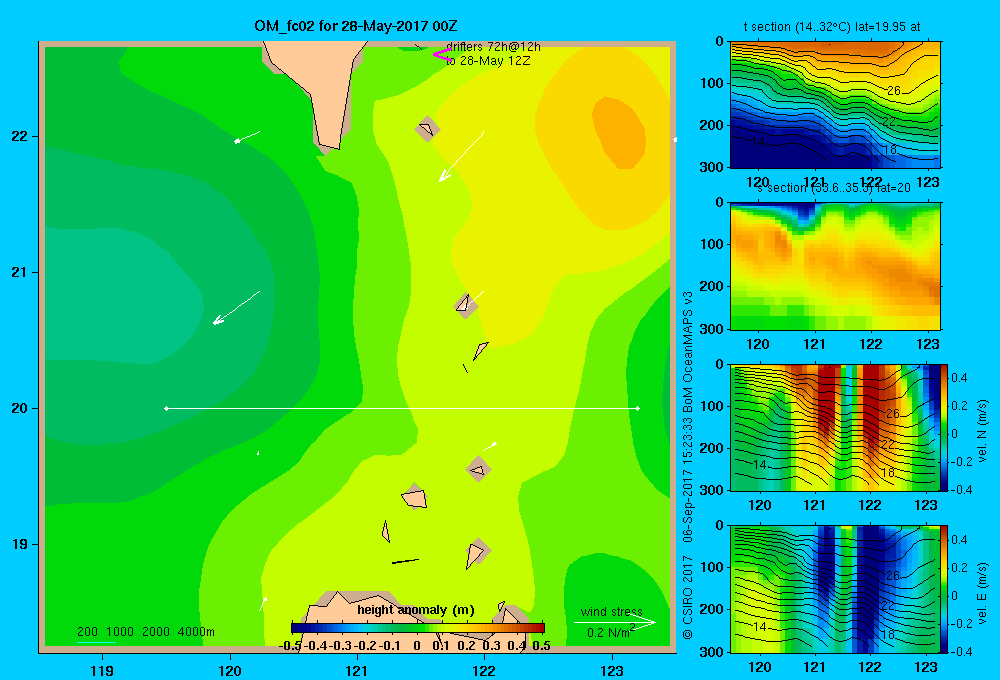Viewport: 1000px width, 680px height.
Task: Click the eastward velocity section plot
Action: [835, 589]
